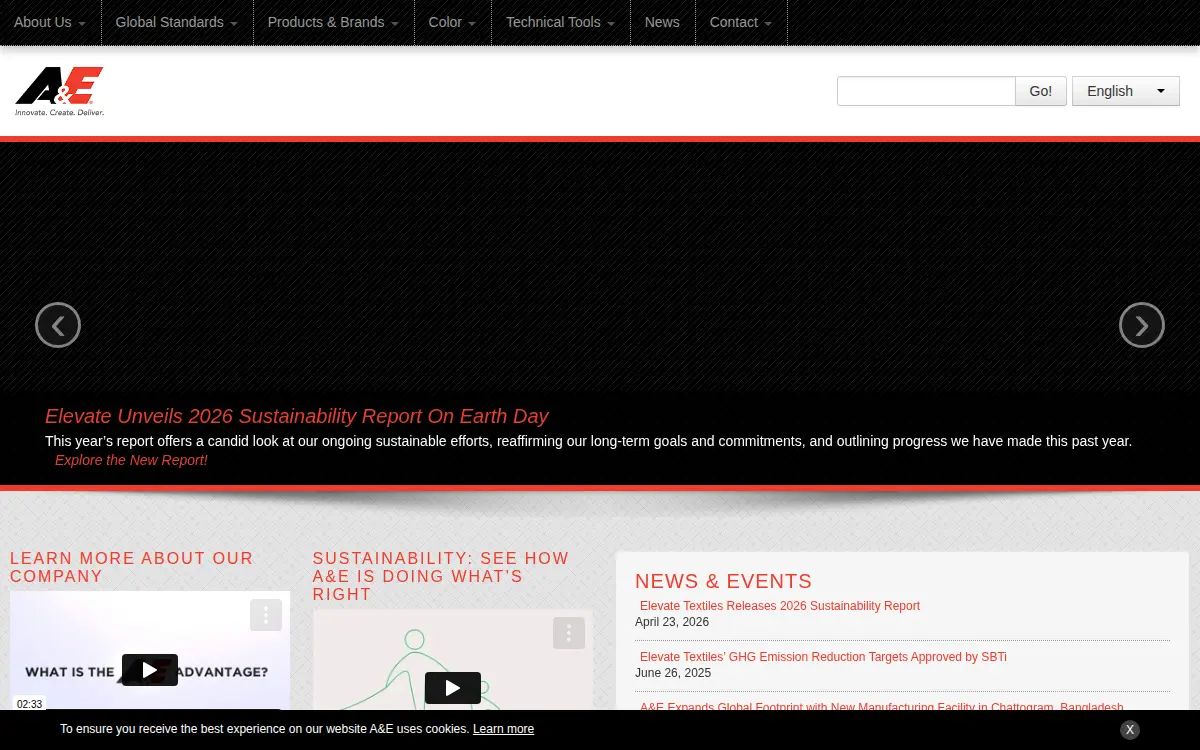Open the English language selector
Screen dimensions: 1200x750
(x=1126, y=91)
